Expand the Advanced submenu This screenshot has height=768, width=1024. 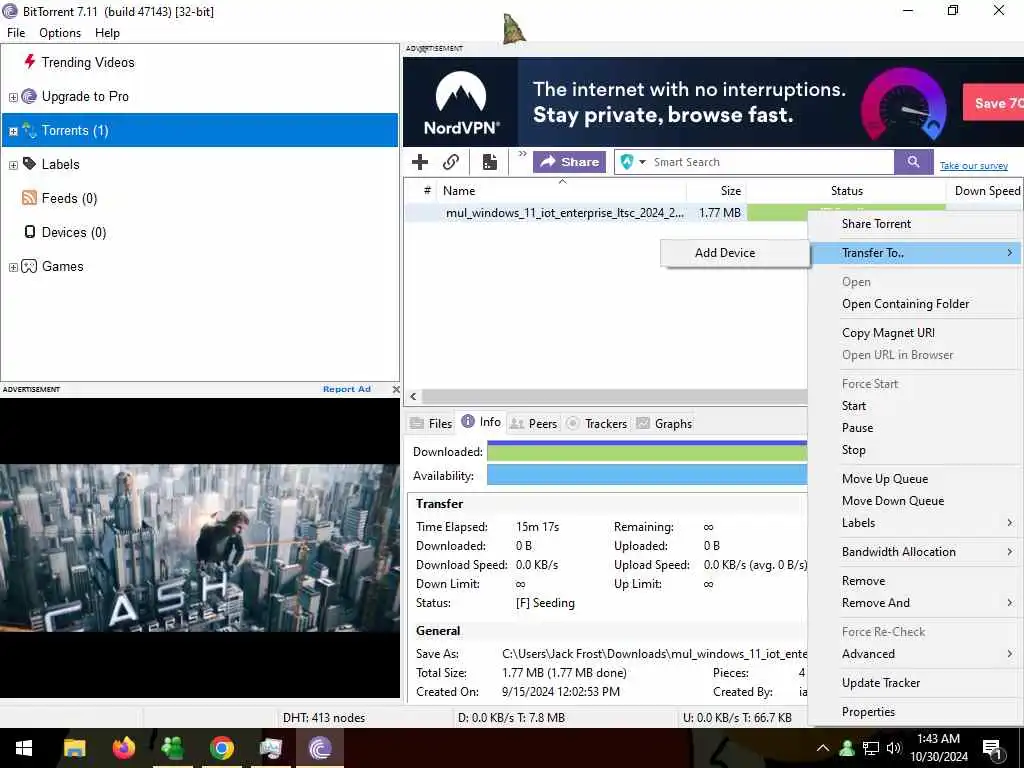click(914, 654)
